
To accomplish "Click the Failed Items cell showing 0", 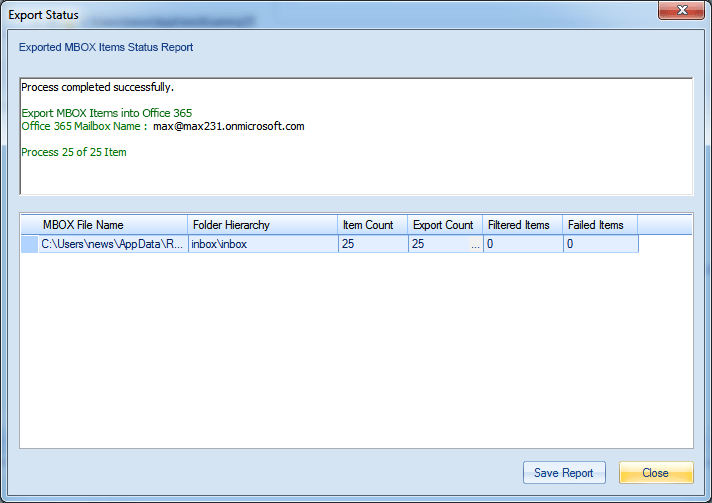I will pos(601,244).
